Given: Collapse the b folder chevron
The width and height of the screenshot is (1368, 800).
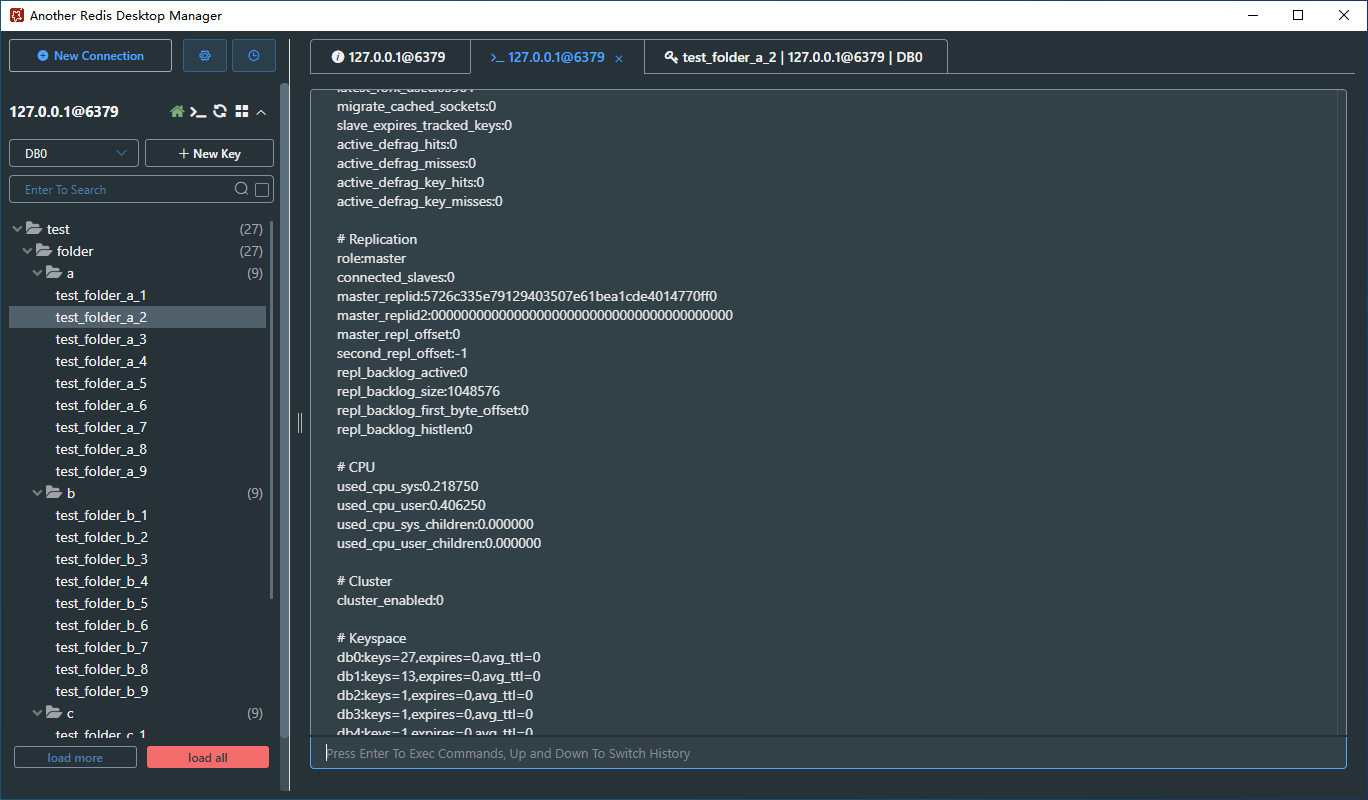Looking at the screenshot, I should 37,493.
